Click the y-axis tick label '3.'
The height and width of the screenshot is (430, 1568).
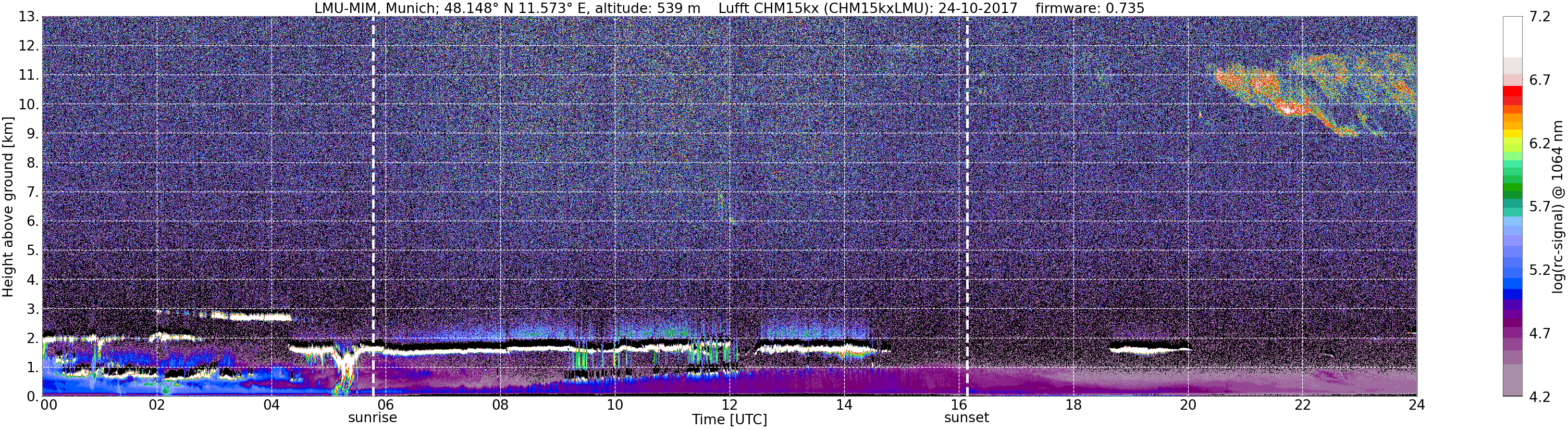(33, 308)
